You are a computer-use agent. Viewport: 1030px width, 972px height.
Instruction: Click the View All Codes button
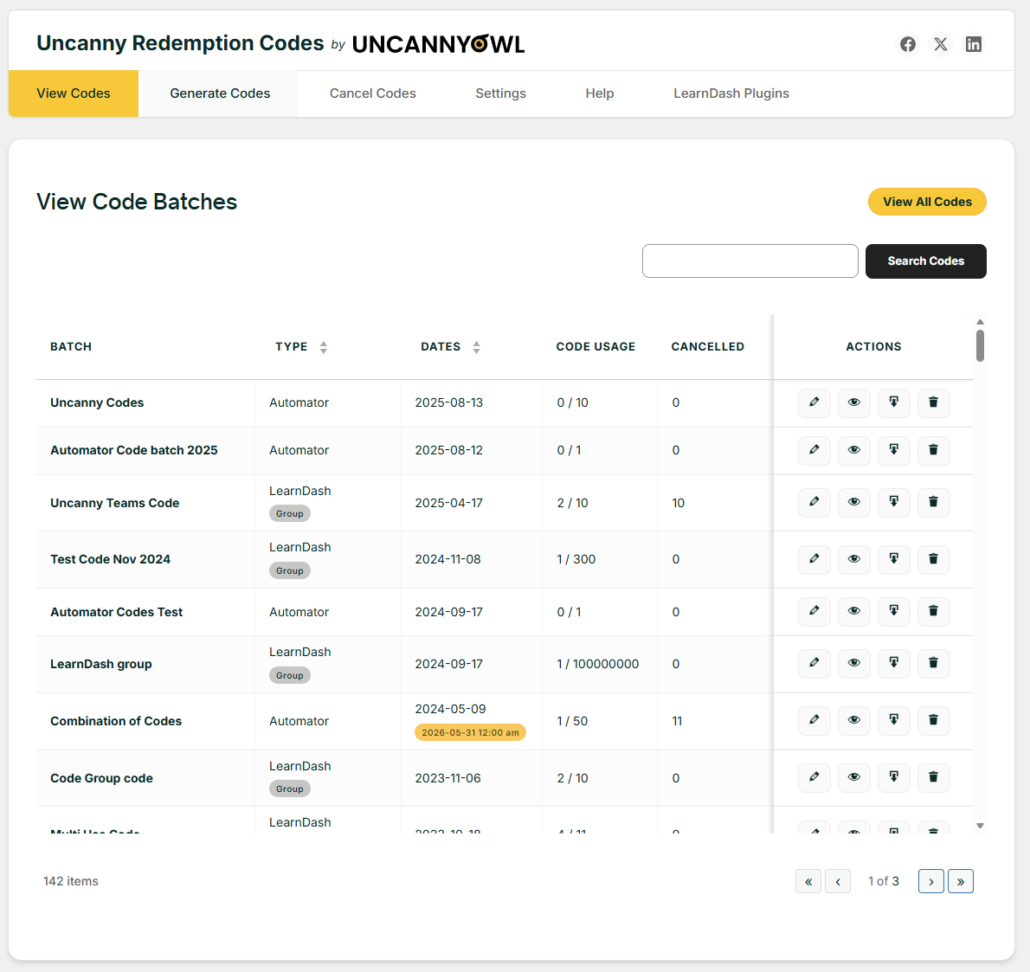(927, 202)
